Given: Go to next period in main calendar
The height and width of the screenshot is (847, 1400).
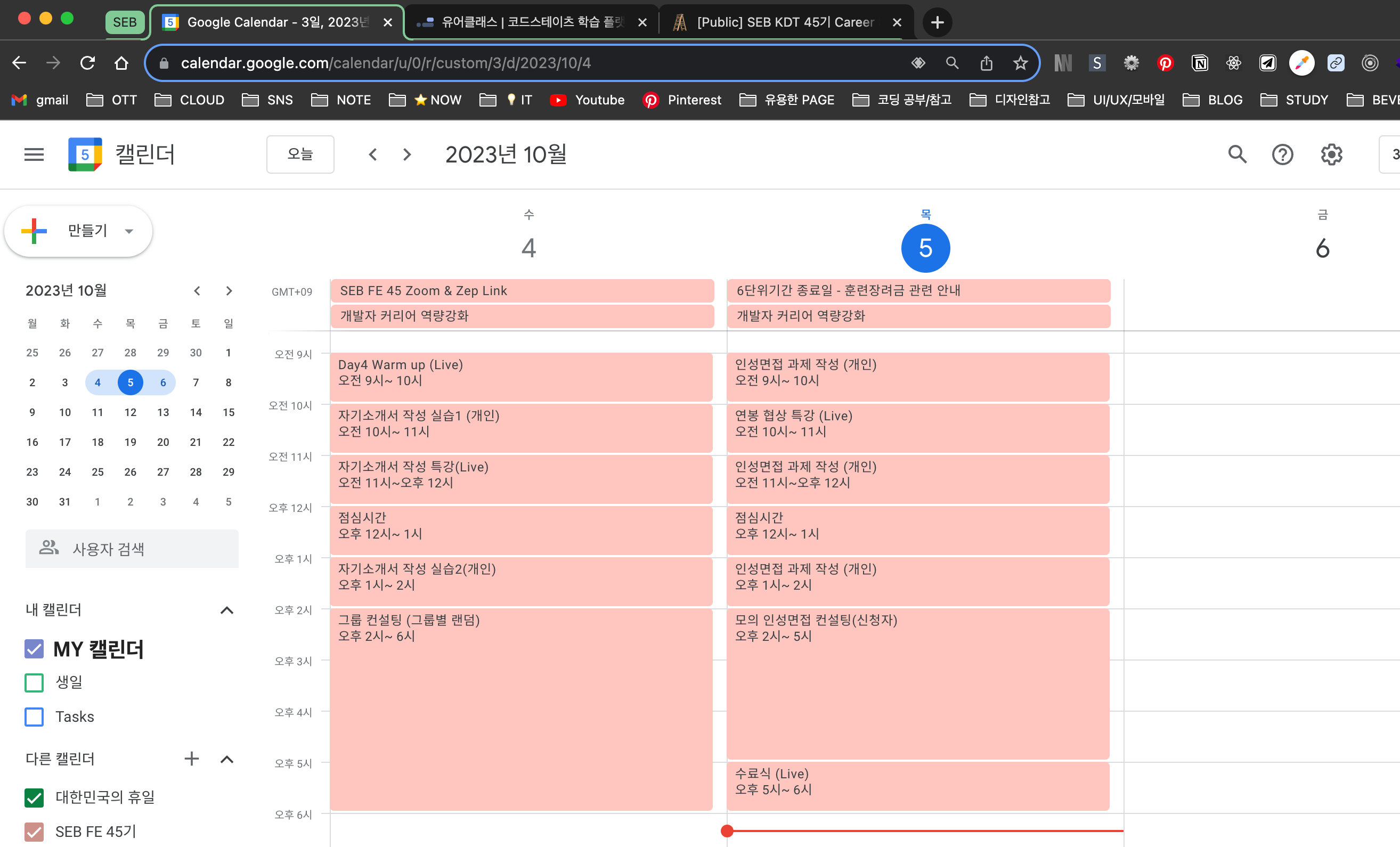Looking at the screenshot, I should coord(407,154).
